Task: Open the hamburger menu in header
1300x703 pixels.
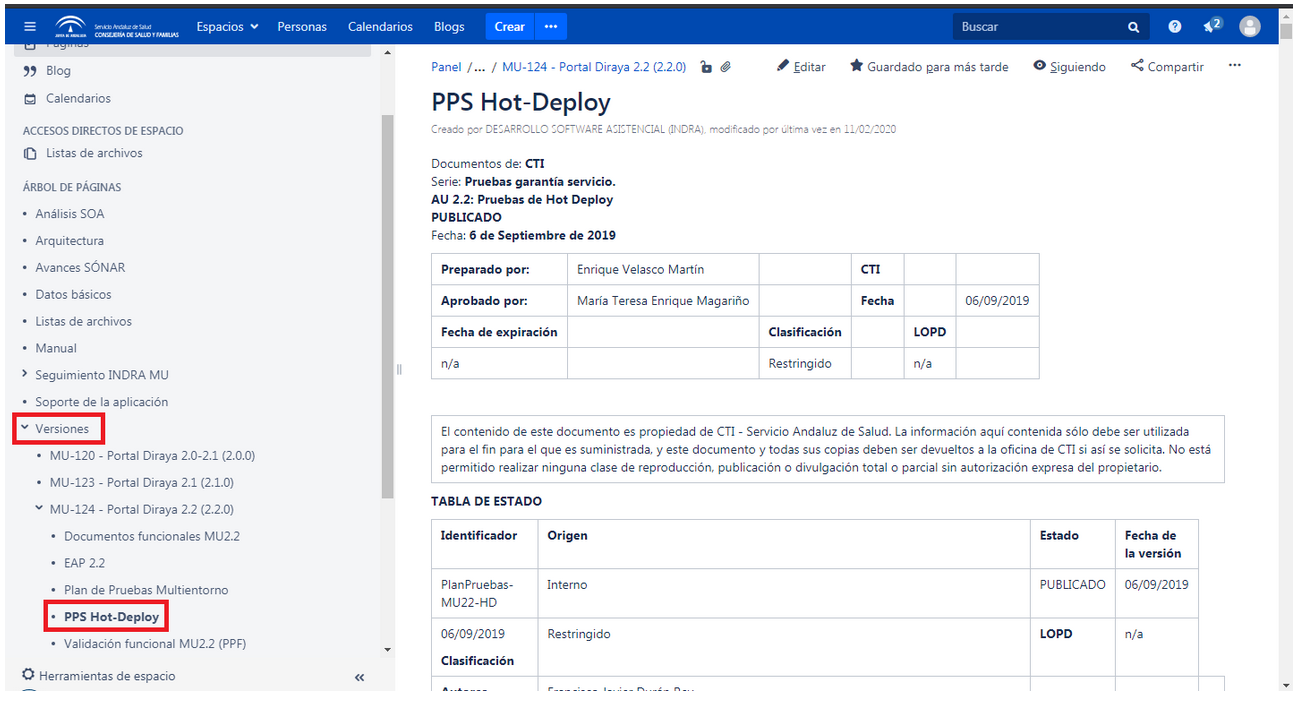Action: pos(30,27)
